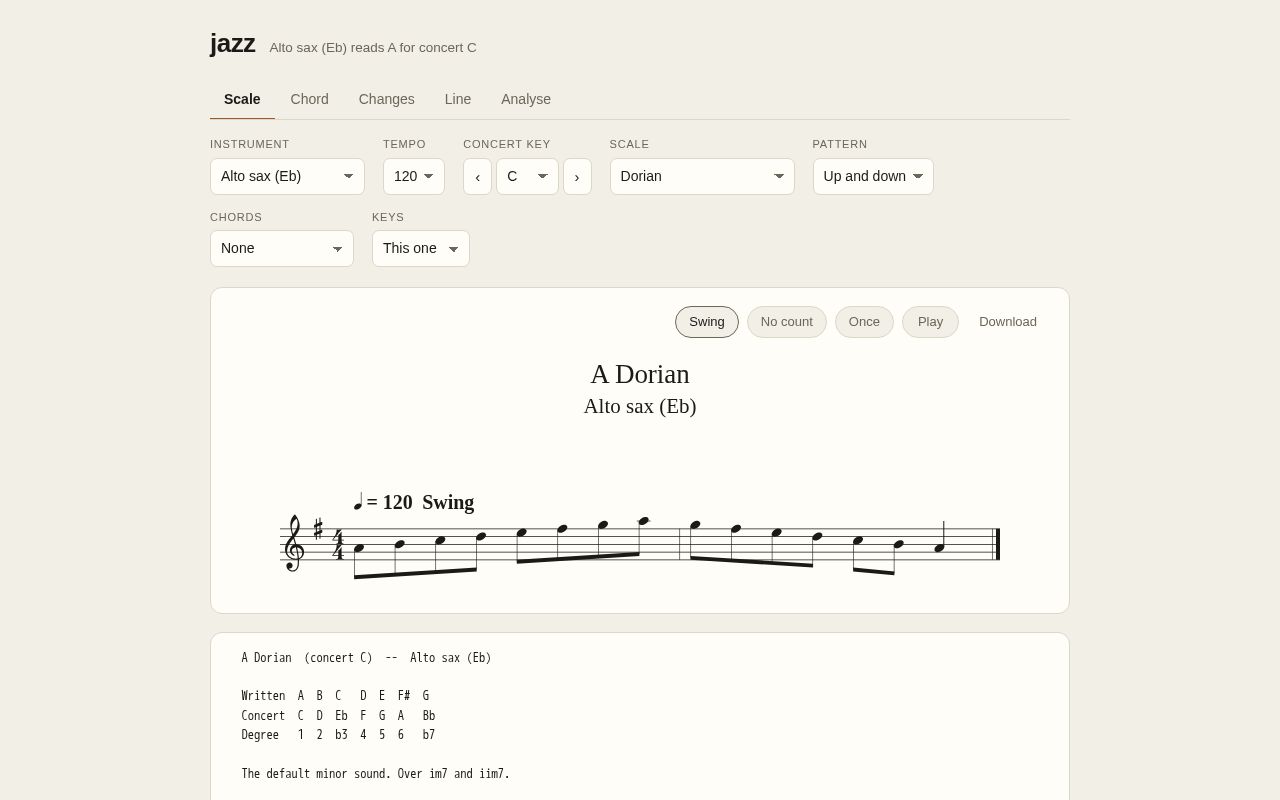Viewport: 1280px width, 800px height.
Task: Switch to the Changes tab
Action: [387, 99]
